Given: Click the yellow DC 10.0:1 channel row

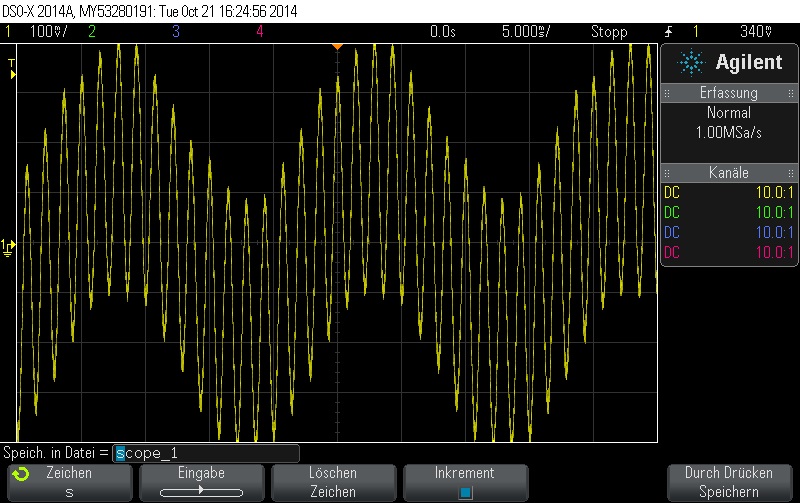Looking at the screenshot, I should coord(729,192).
